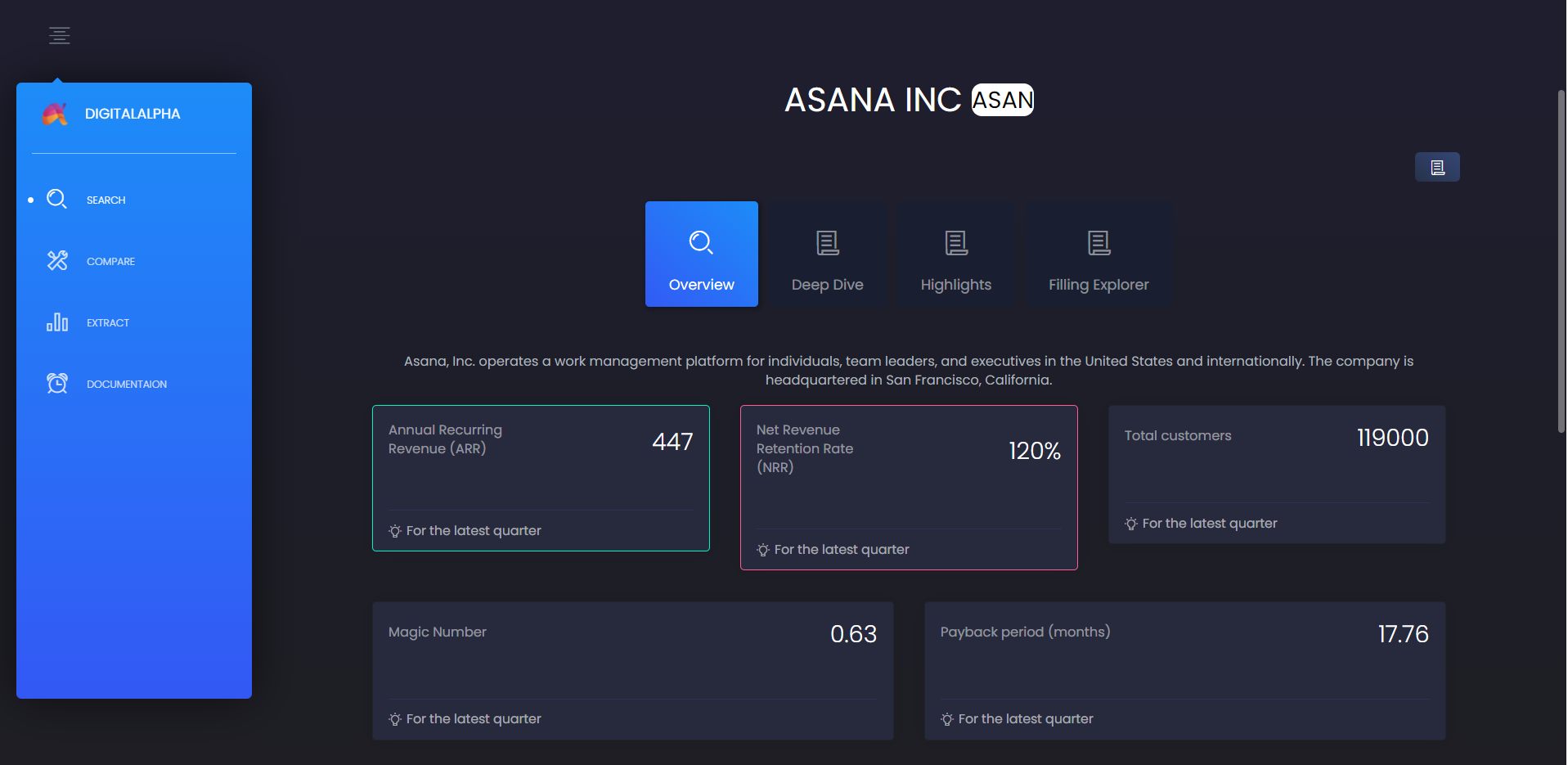Click the Total customers value 119000
The height and width of the screenshot is (765, 1568).
pos(1393,438)
